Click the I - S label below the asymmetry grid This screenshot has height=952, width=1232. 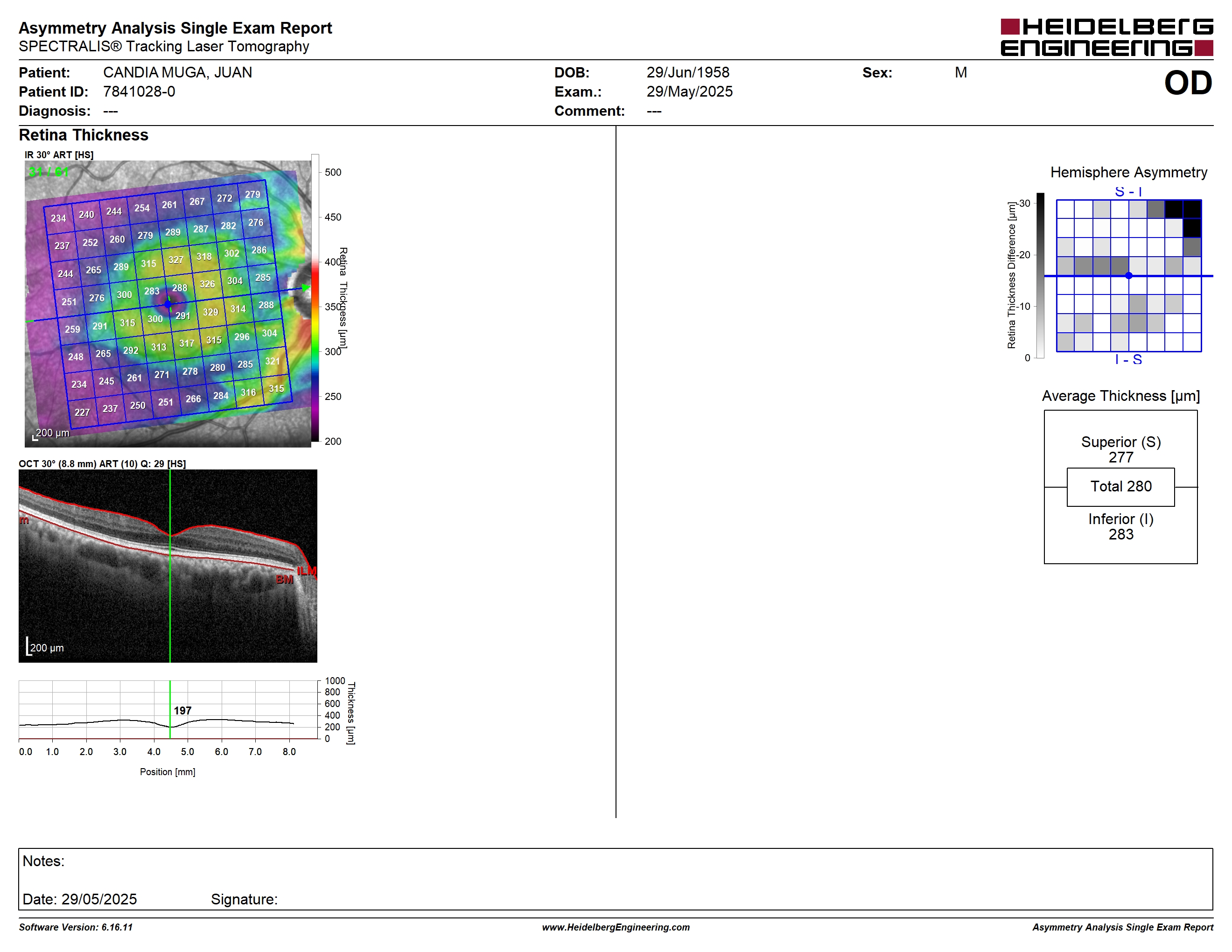(x=1128, y=359)
